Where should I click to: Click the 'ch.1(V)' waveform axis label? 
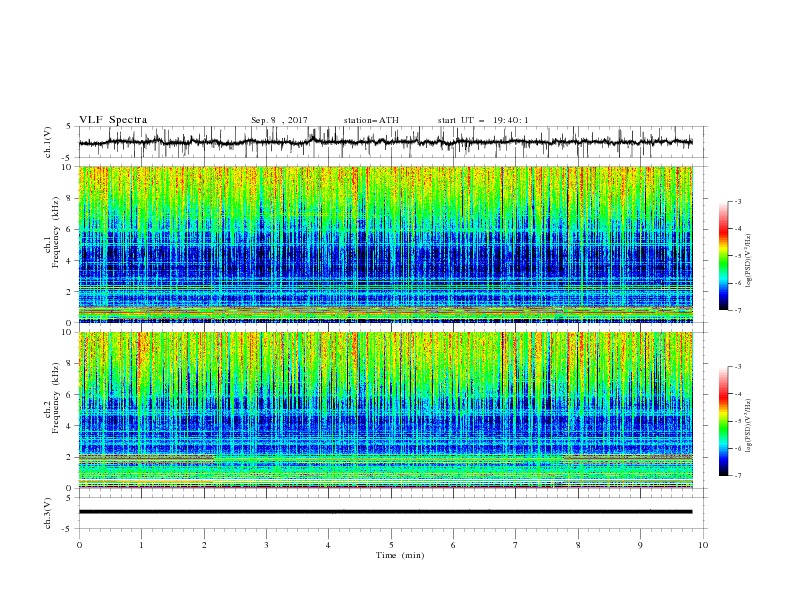coord(48,142)
